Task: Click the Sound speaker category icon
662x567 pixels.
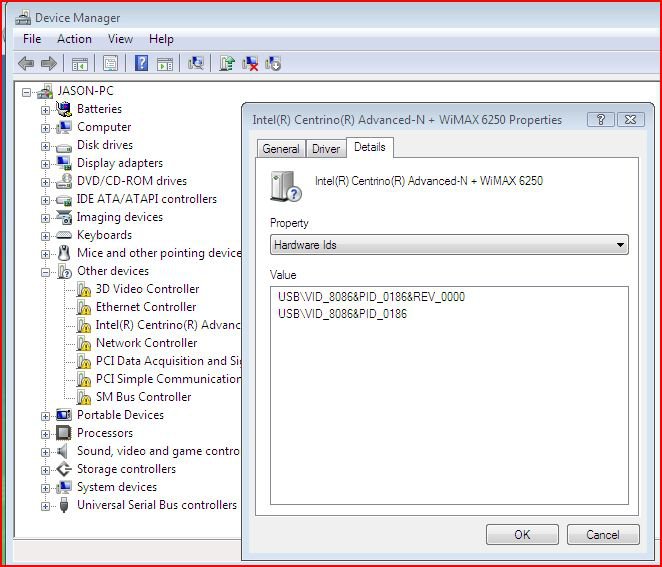Action: tap(62, 451)
